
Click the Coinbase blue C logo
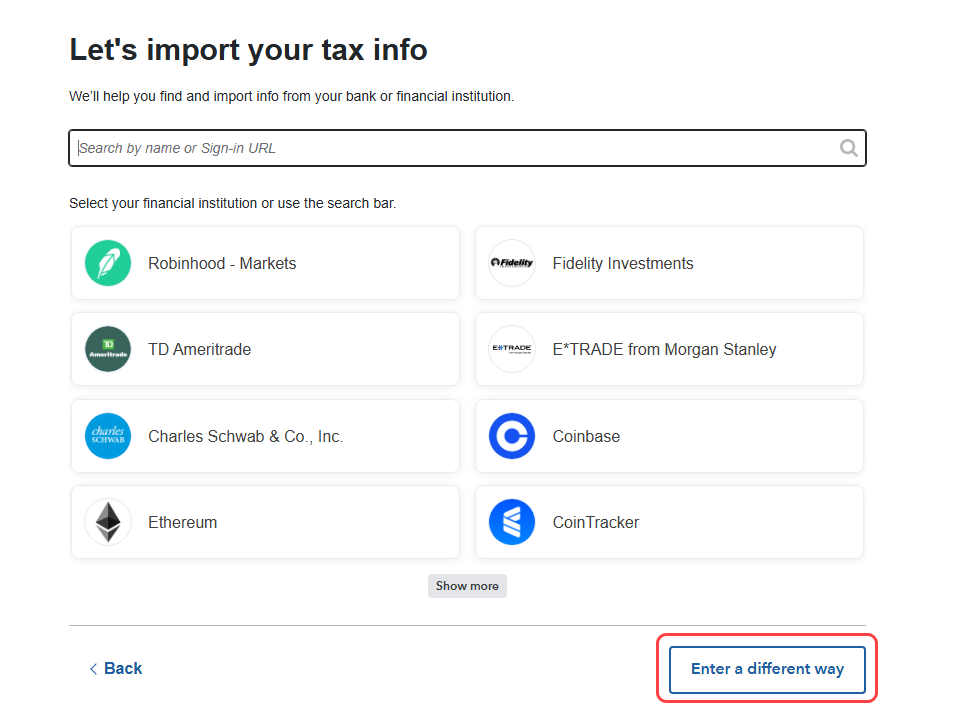tap(512, 436)
